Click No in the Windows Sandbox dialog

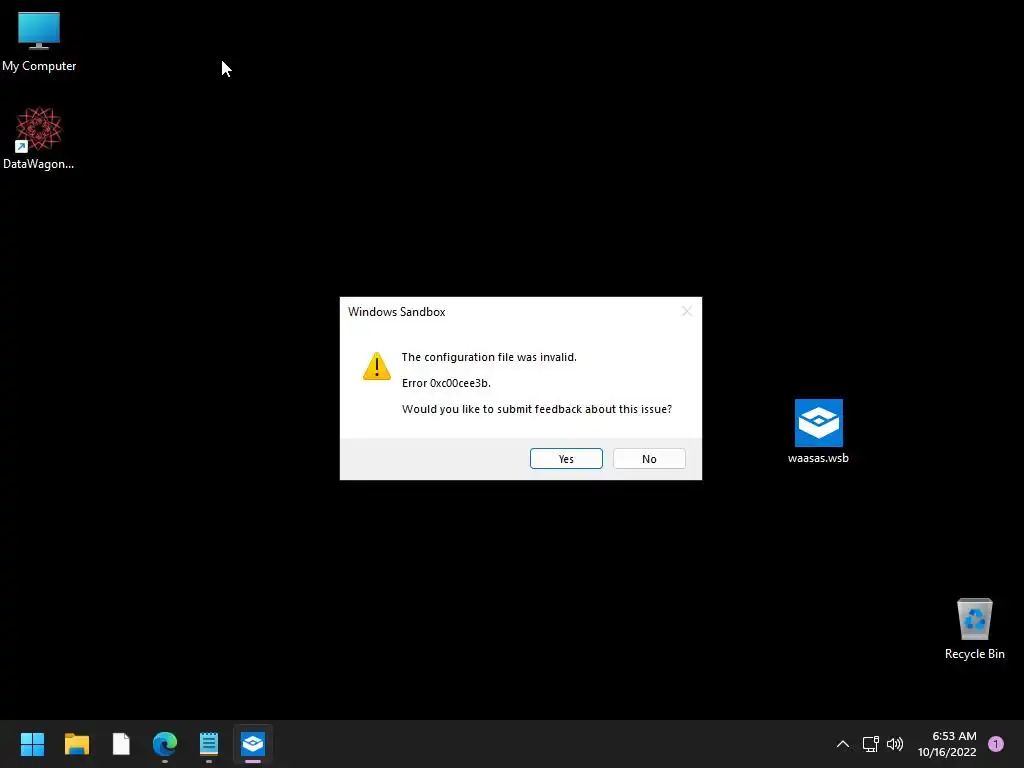(649, 458)
